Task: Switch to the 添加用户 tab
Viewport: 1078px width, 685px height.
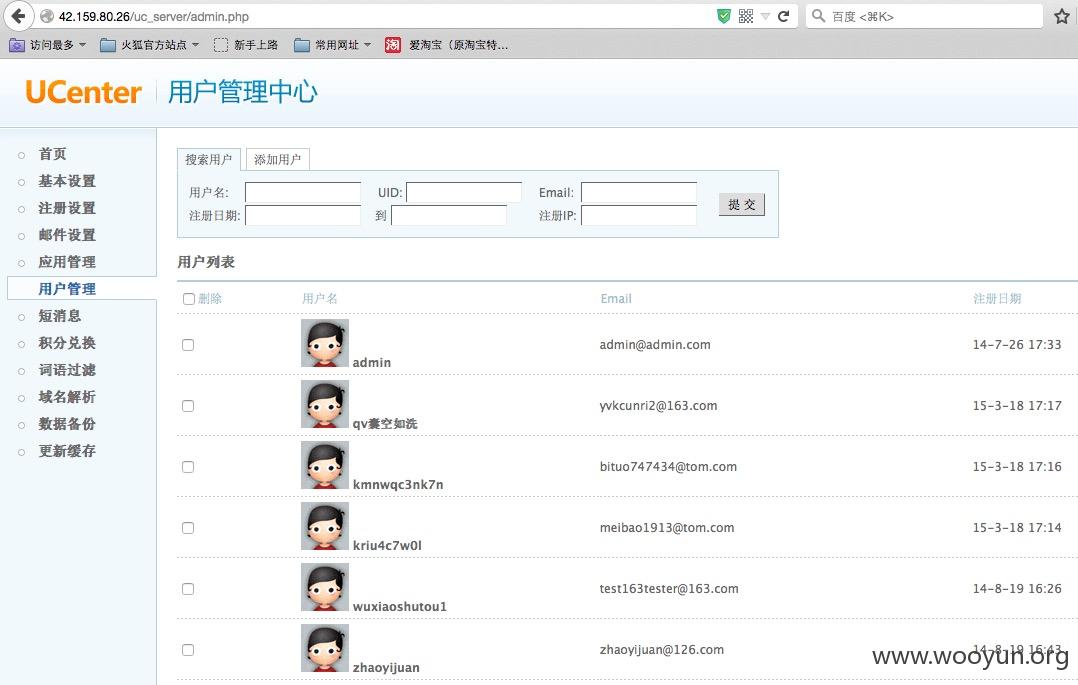Action: pos(278,160)
